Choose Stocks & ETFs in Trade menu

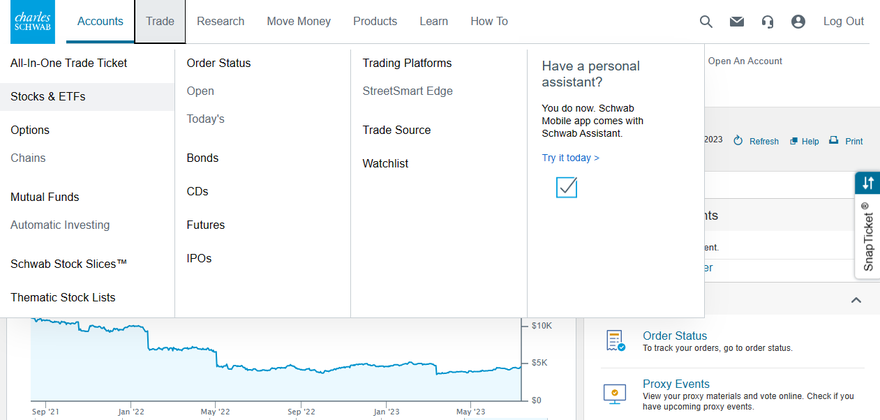(x=87, y=97)
